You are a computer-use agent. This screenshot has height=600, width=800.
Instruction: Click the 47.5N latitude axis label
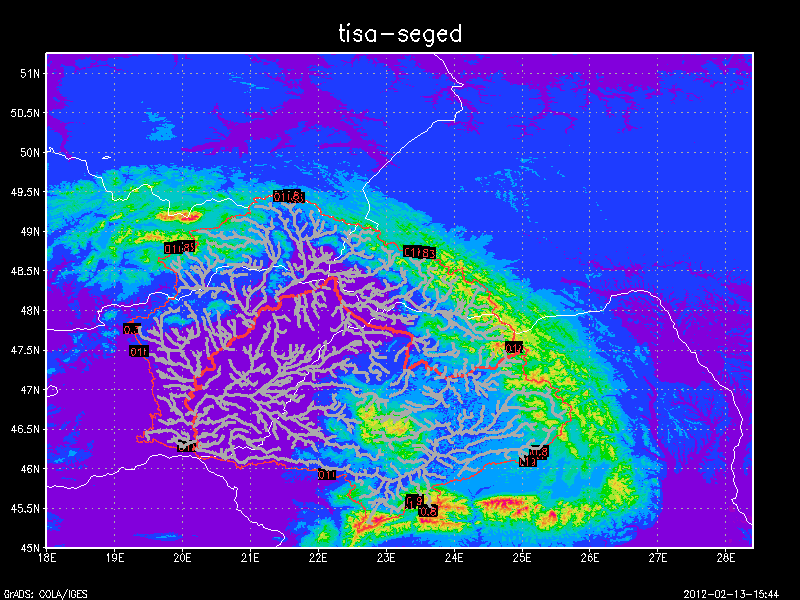pyautogui.click(x=25, y=350)
